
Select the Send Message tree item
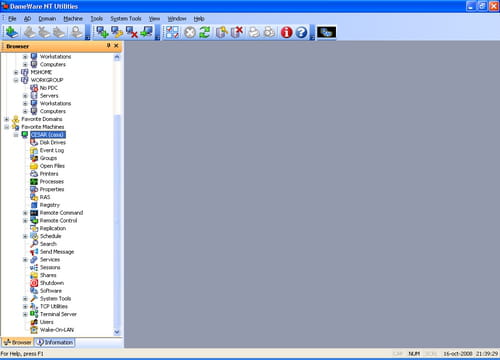pos(57,252)
